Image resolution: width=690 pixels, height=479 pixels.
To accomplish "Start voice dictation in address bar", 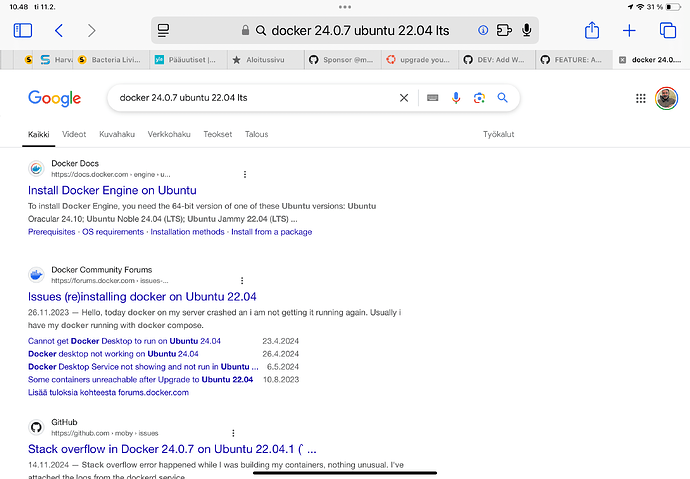I will click(x=526, y=30).
